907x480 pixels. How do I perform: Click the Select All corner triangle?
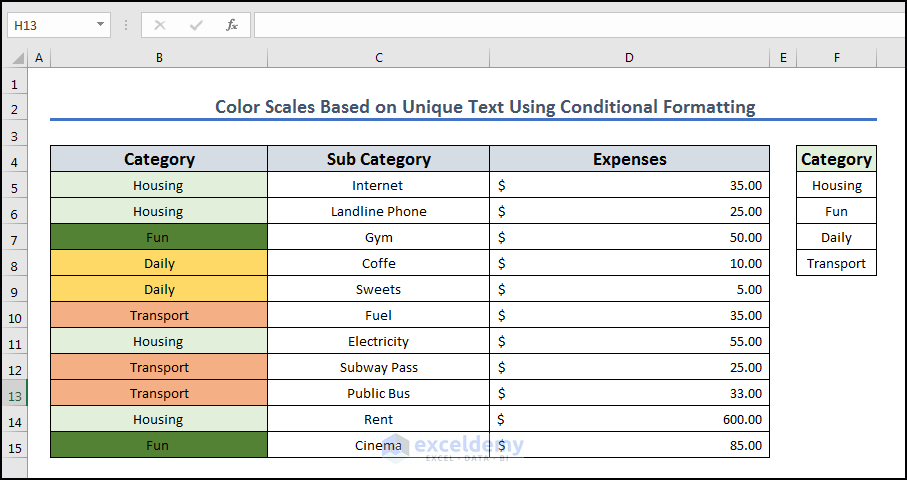tap(17, 59)
